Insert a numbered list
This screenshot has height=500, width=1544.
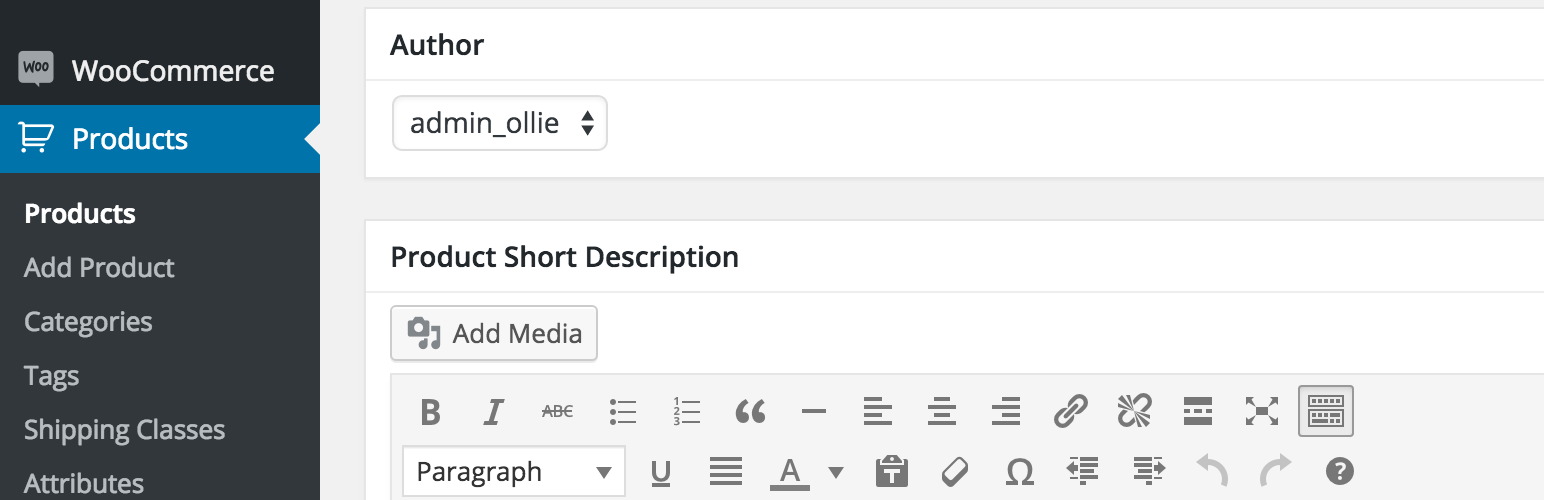[686, 411]
